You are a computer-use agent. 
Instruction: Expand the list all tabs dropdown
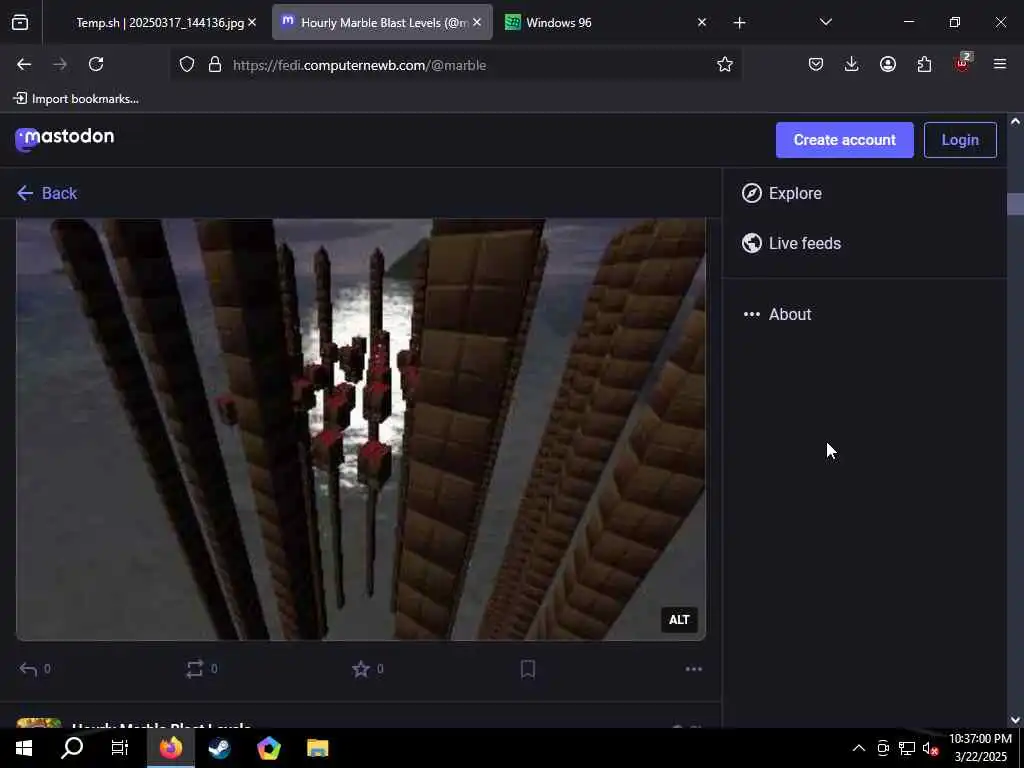825,22
